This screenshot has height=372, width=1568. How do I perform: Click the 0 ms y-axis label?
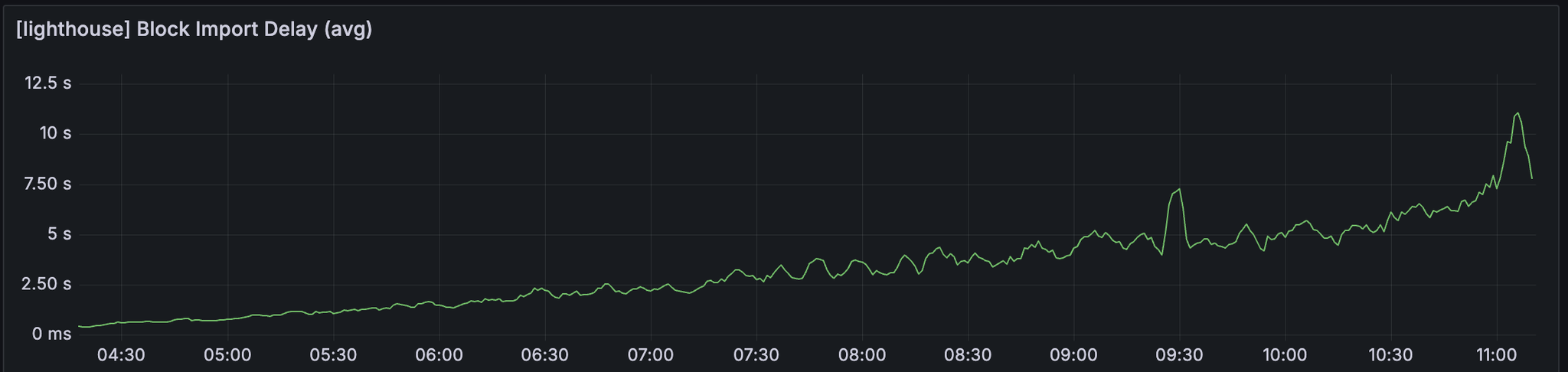click(x=51, y=334)
